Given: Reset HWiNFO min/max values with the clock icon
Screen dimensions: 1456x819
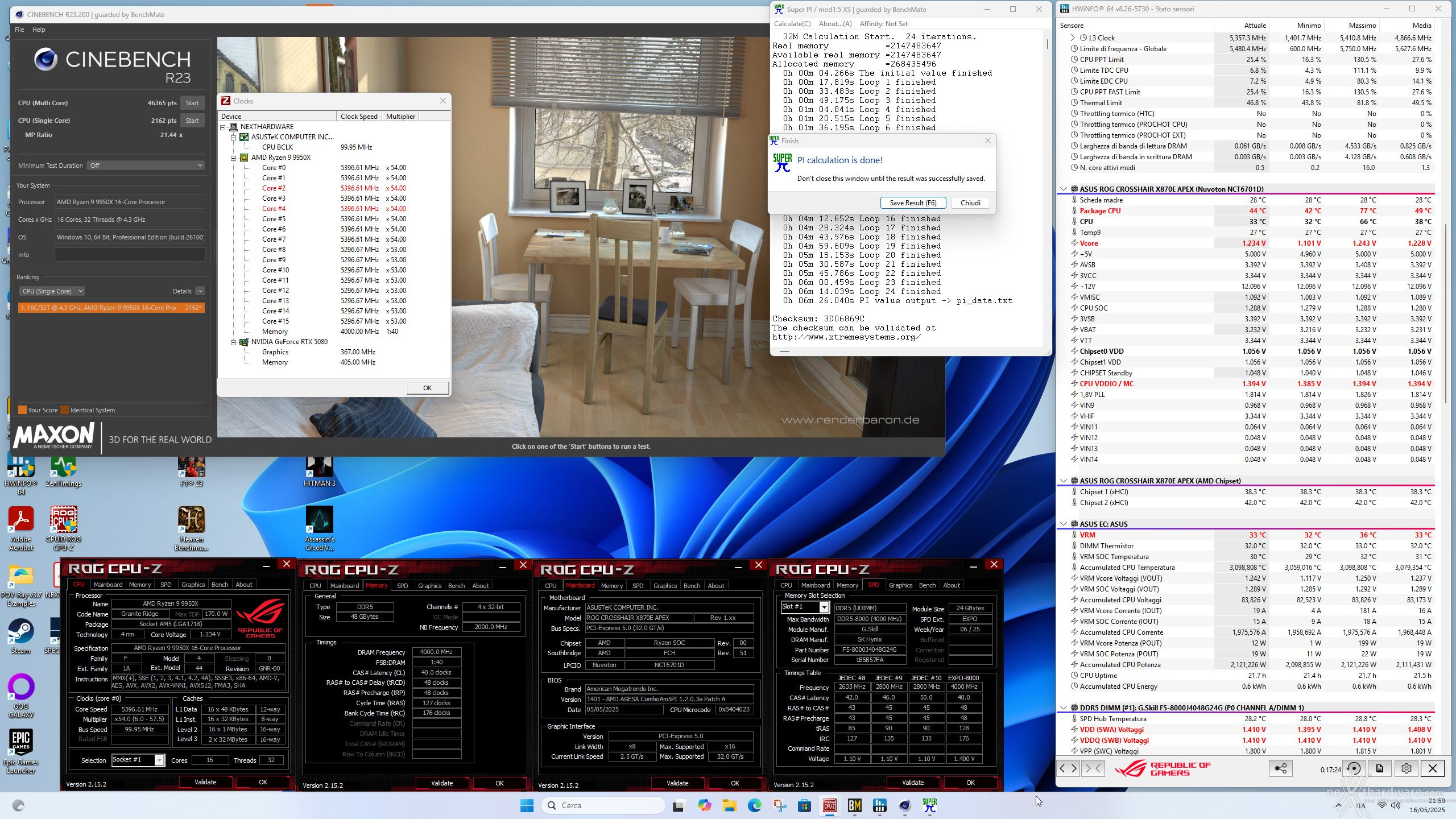Looking at the screenshot, I should coord(1354,768).
